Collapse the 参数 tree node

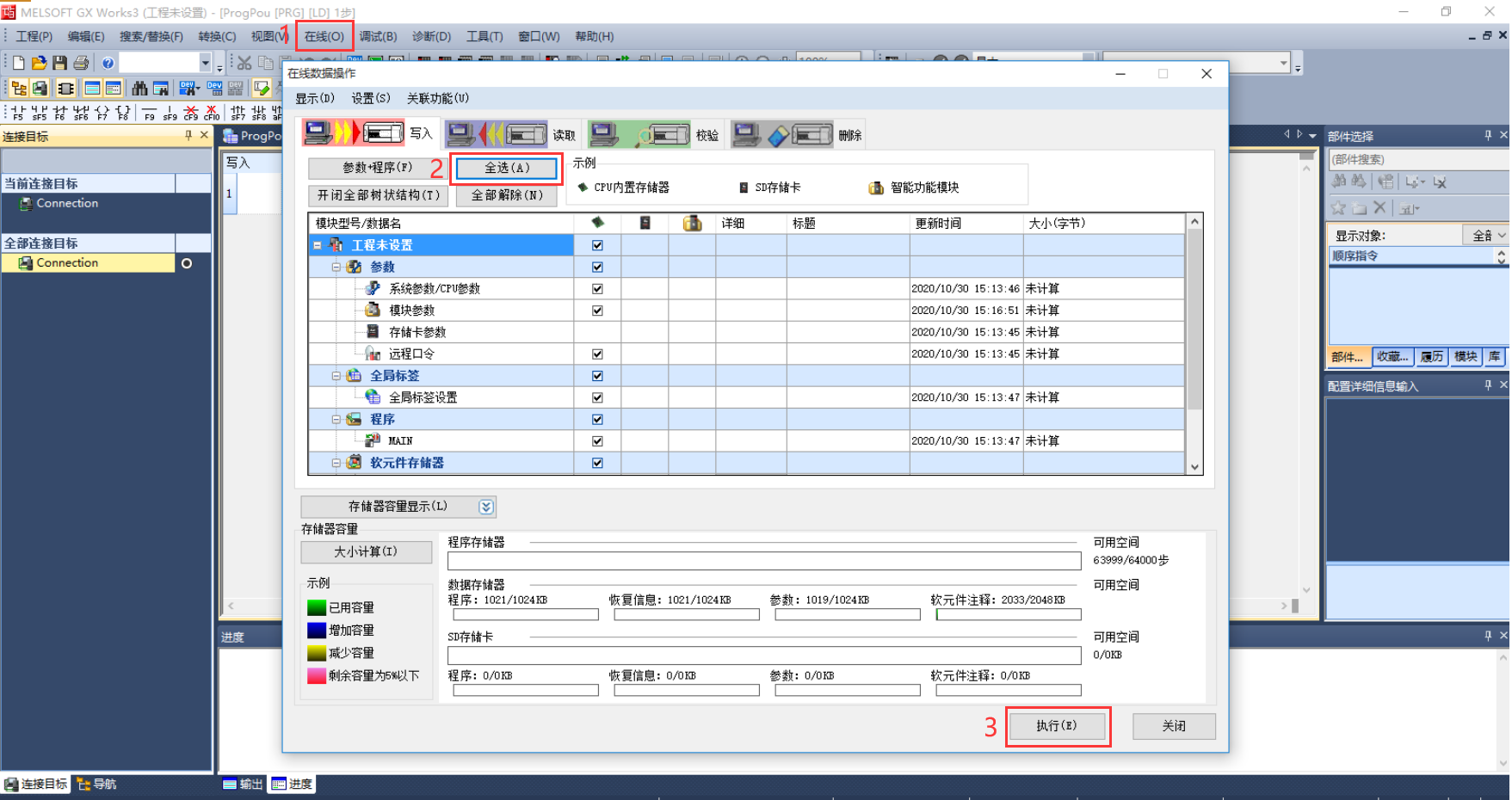pyautogui.click(x=335, y=267)
